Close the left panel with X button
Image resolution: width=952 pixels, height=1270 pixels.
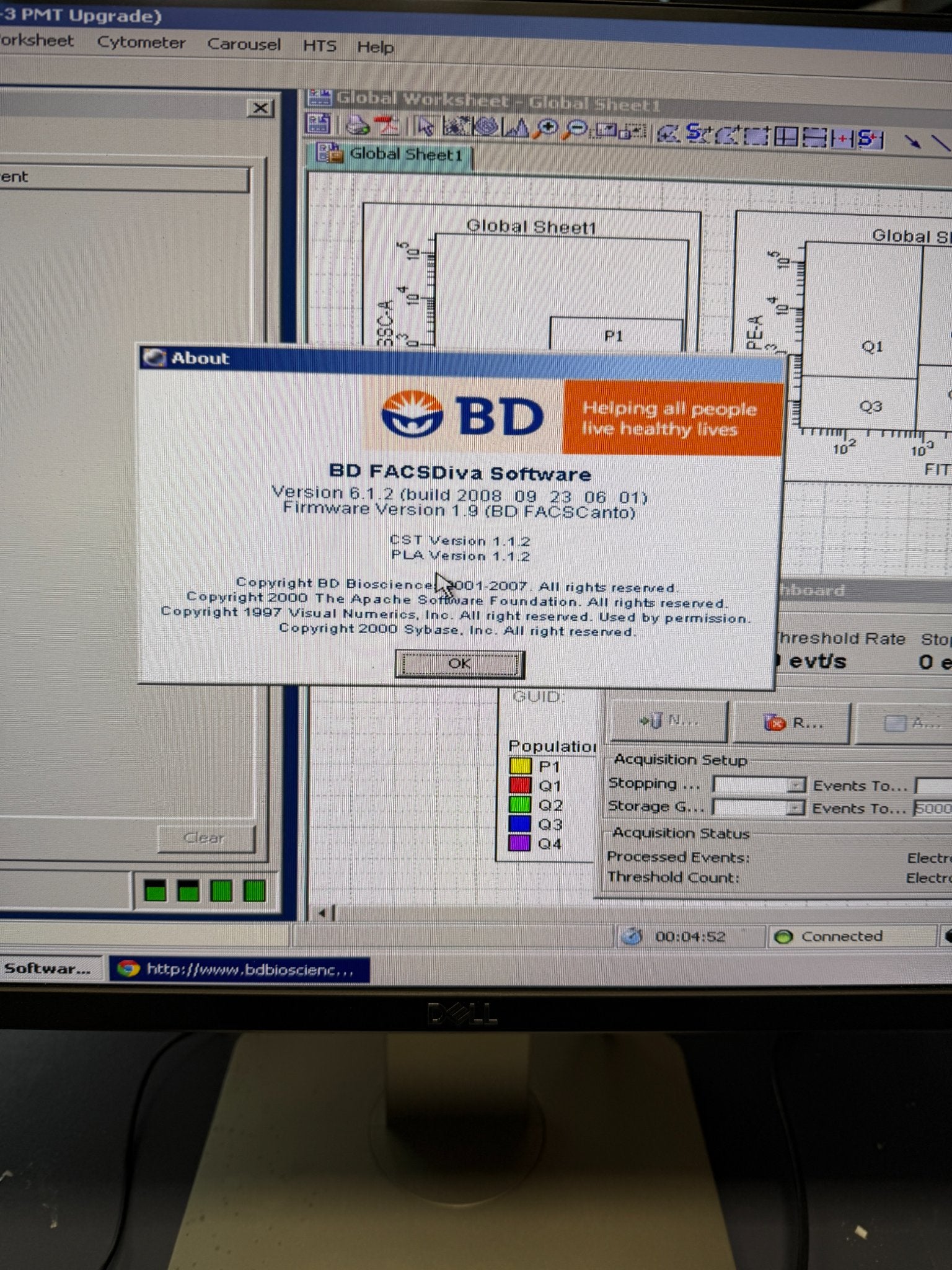(x=260, y=109)
